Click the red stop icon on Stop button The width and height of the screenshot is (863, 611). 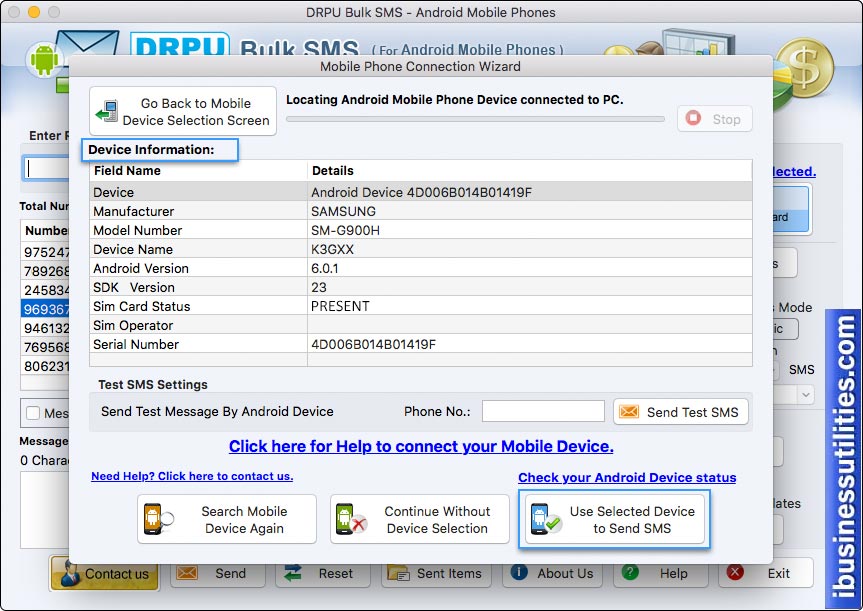(693, 118)
